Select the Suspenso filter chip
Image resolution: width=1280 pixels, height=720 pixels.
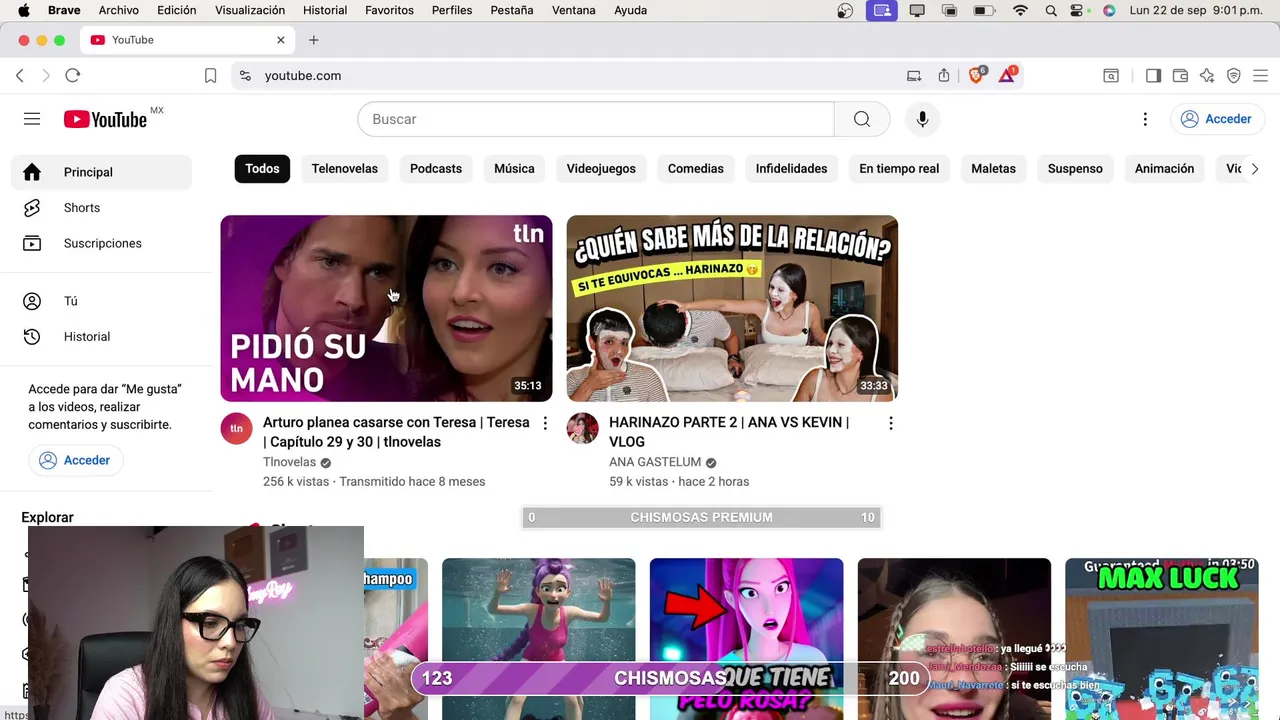[x=1075, y=169]
